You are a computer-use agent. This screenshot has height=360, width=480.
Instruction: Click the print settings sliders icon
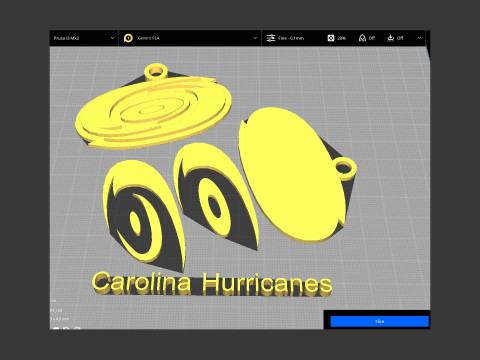click(x=271, y=38)
